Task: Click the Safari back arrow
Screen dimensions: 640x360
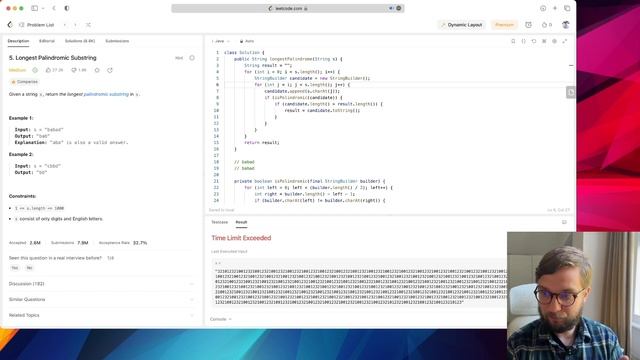Action: click(54, 8)
